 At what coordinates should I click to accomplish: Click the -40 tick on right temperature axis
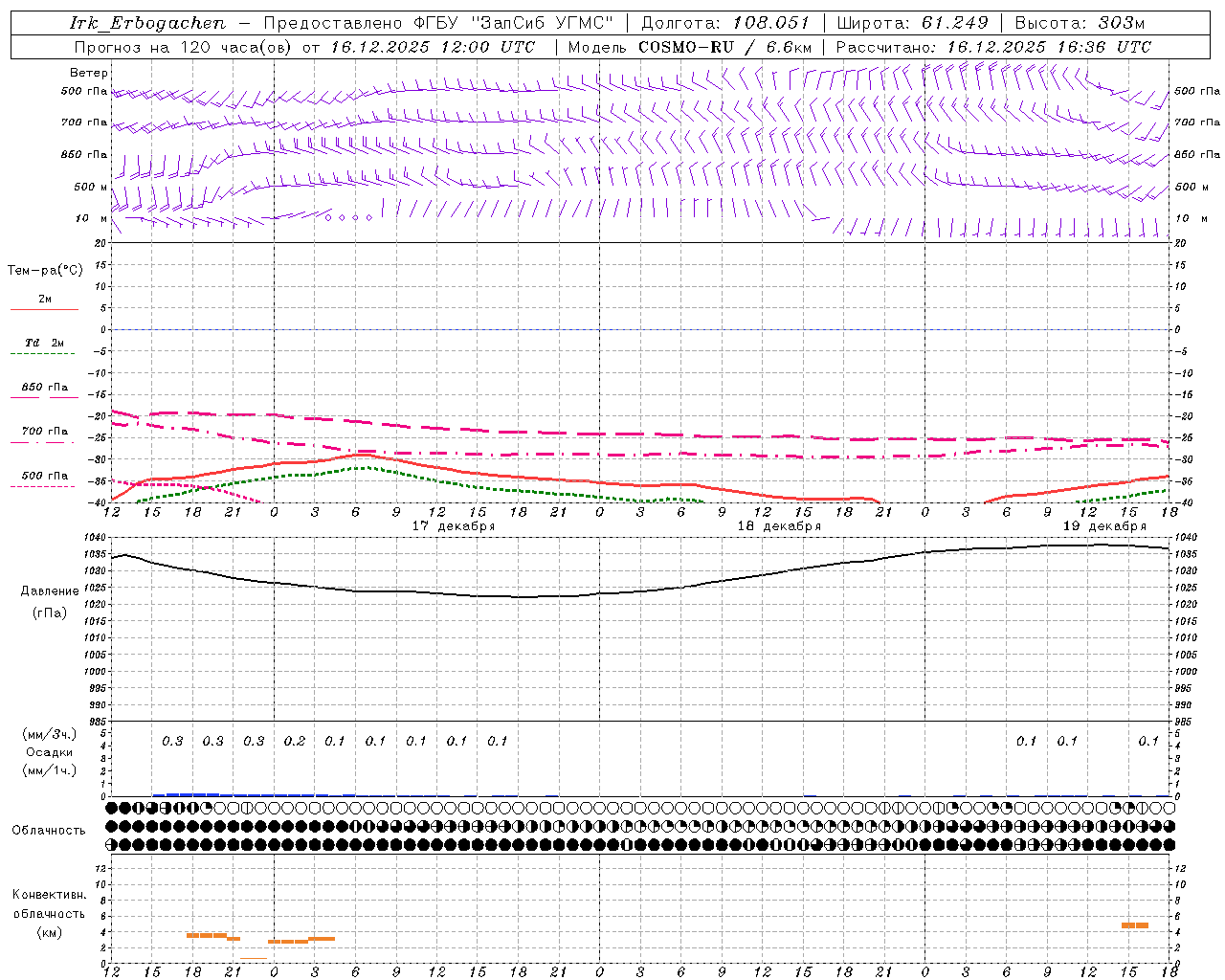click(1184, 503)
